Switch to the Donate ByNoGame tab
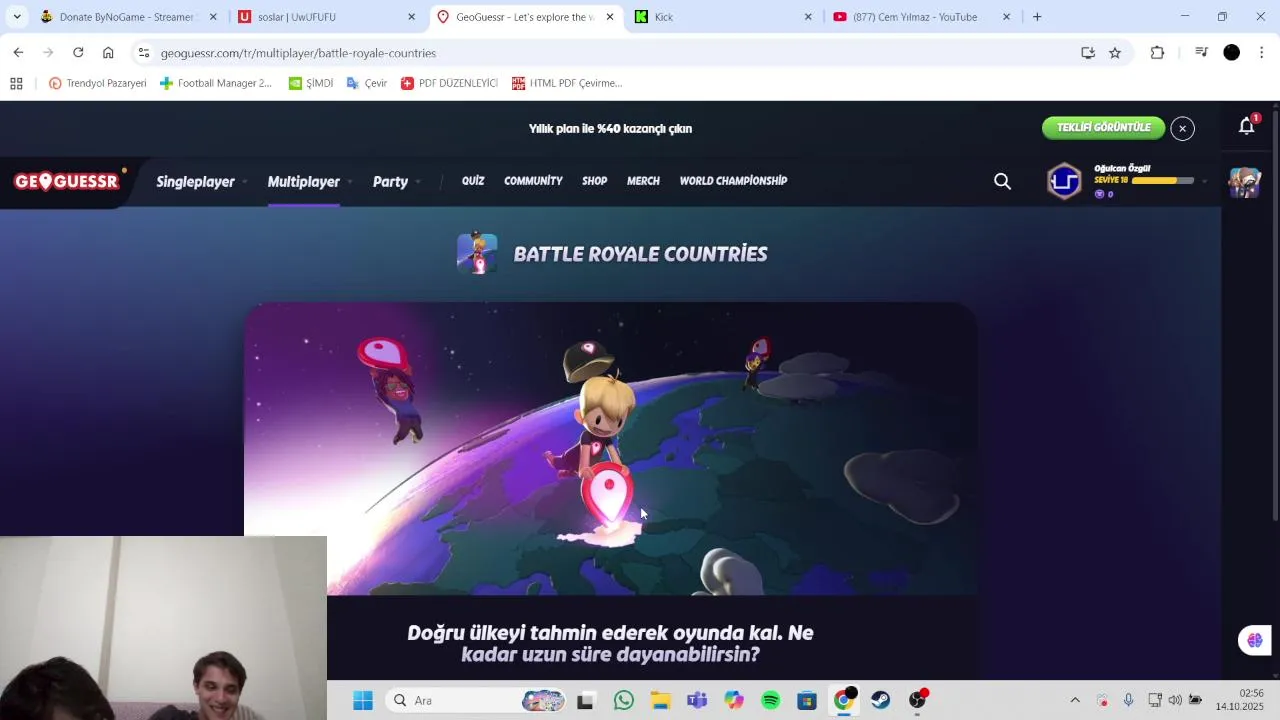The image size is (1280, 720). coord(126,17)
